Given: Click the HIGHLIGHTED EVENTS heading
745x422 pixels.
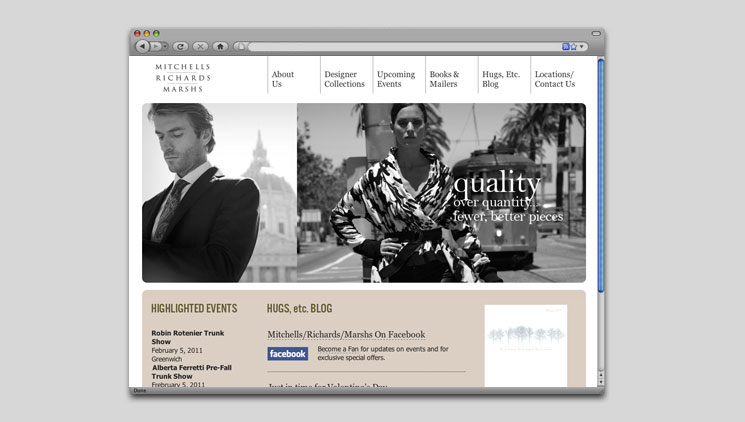Looking at the screenshot, I should point(194,308).
